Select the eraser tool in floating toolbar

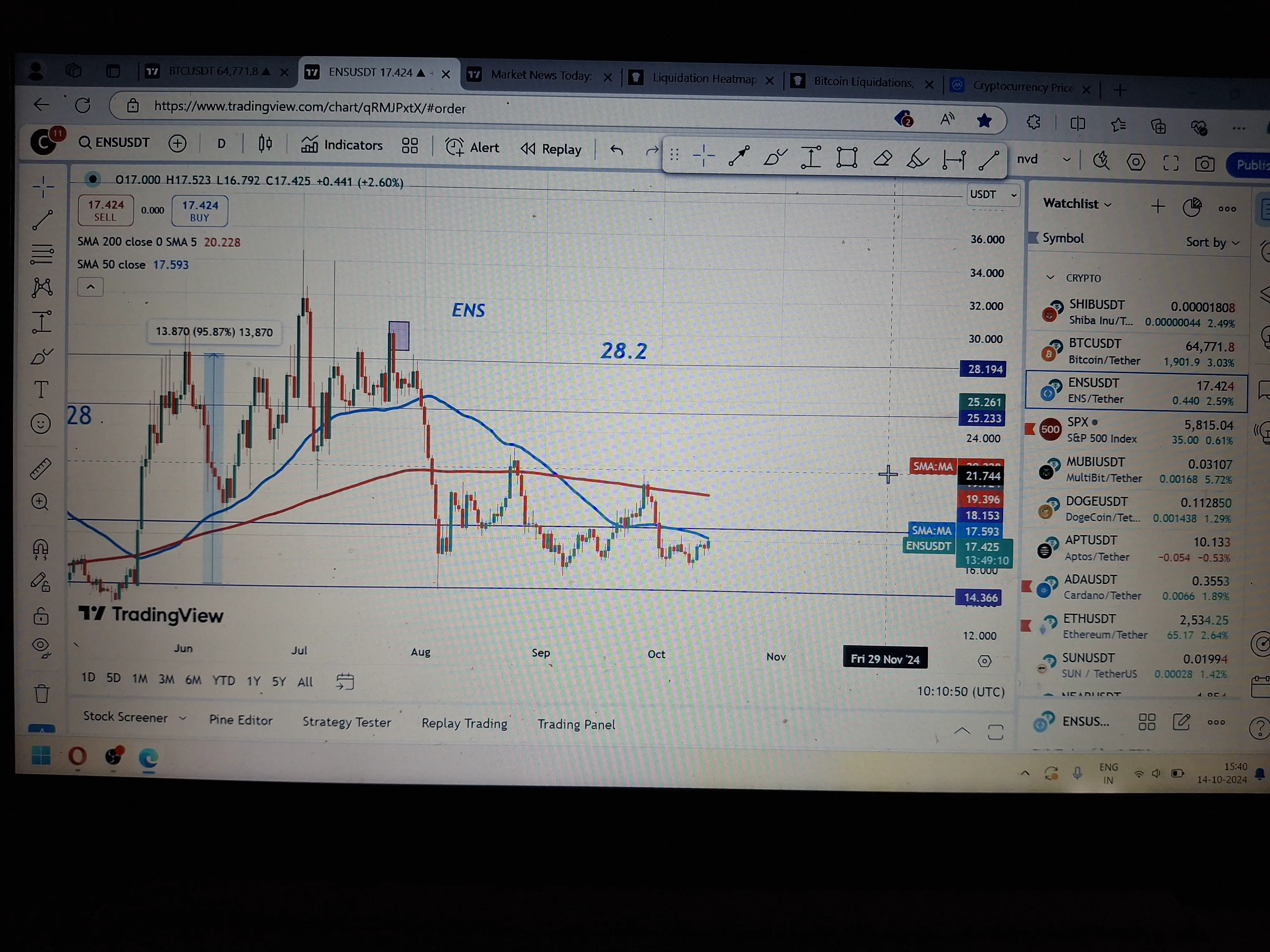click(882, 158)
